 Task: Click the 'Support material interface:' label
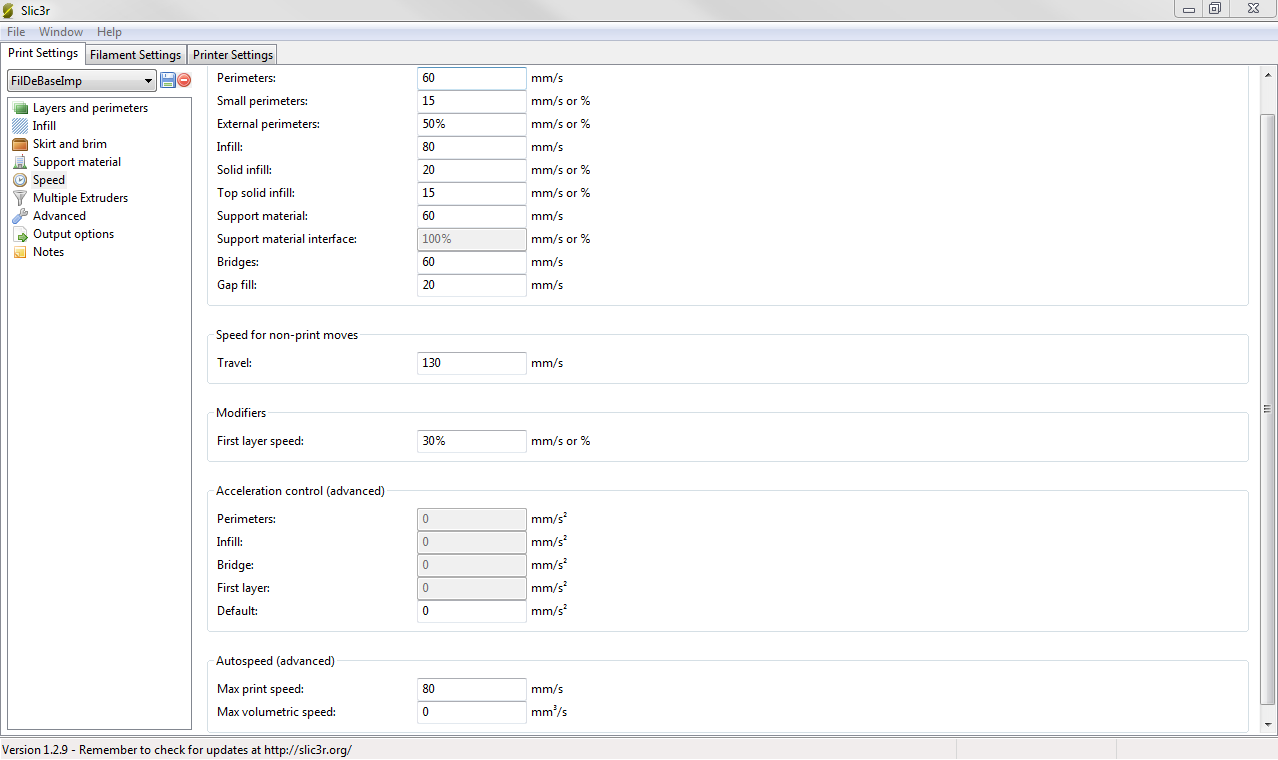[287, 239]
